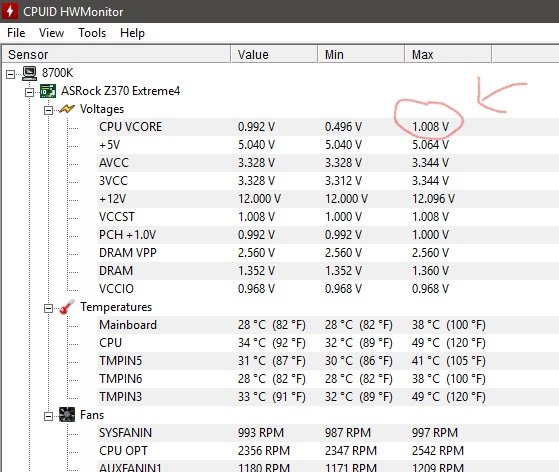Select the DRAM VPP voltage row
Viewport: 559px width, 472px height.
(328, 253)
